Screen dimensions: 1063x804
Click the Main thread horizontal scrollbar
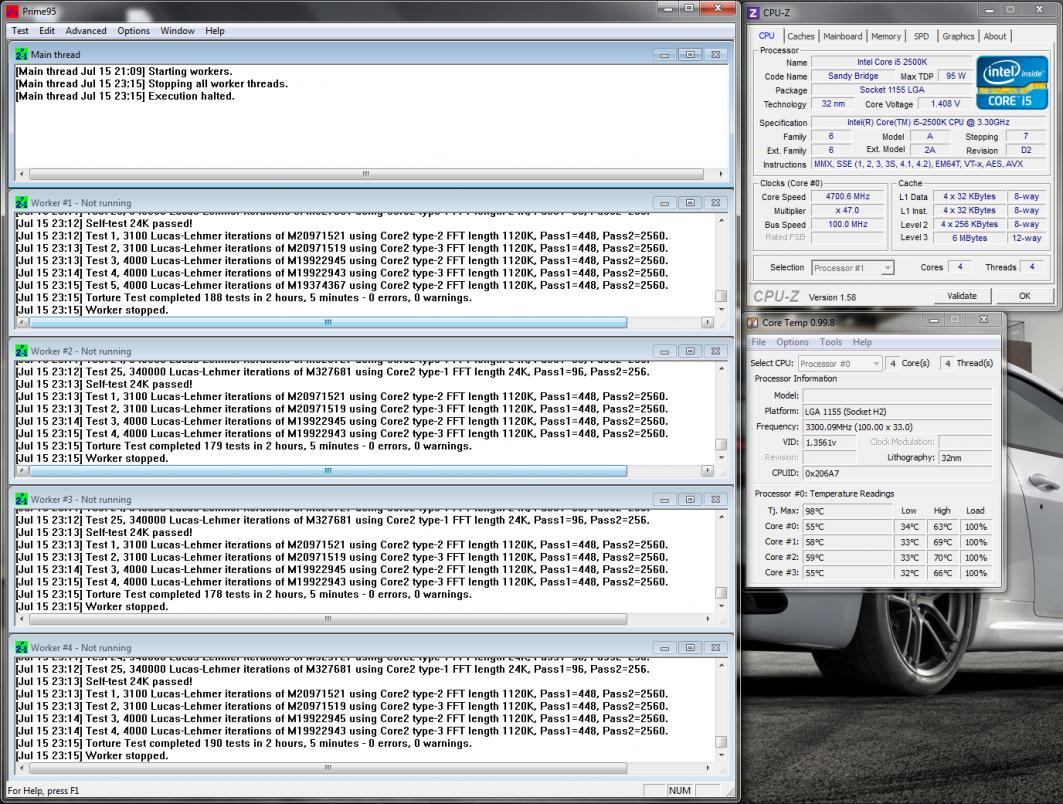point(366,174)
